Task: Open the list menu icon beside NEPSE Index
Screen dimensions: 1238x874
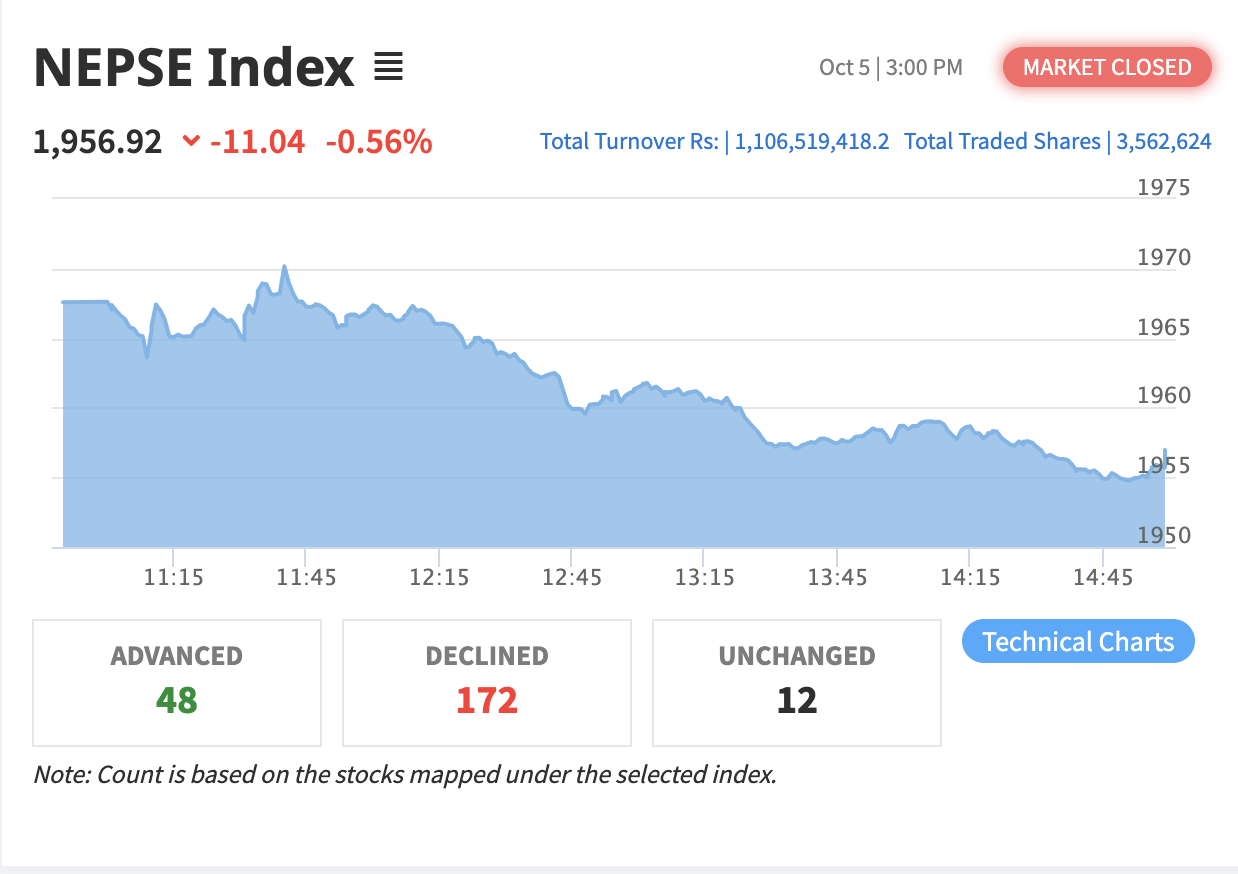Action: pos(388,68)
